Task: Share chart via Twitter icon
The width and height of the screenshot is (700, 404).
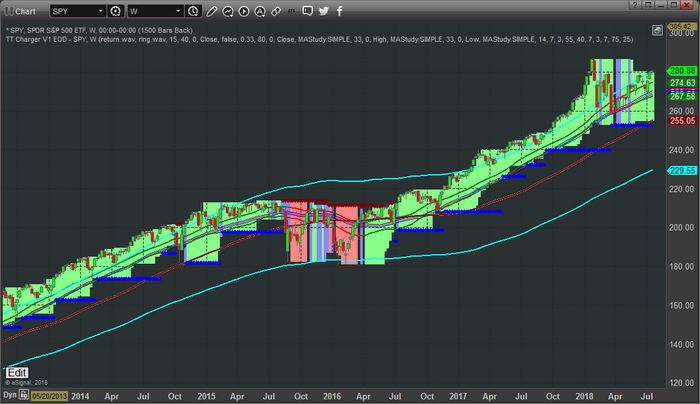Action: coord(324,12)
